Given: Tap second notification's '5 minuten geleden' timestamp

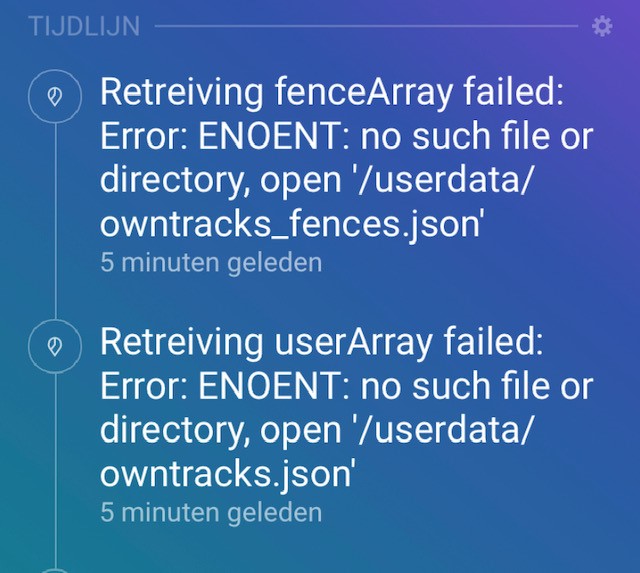Looking at the screenshot, I should coord(211,512).
